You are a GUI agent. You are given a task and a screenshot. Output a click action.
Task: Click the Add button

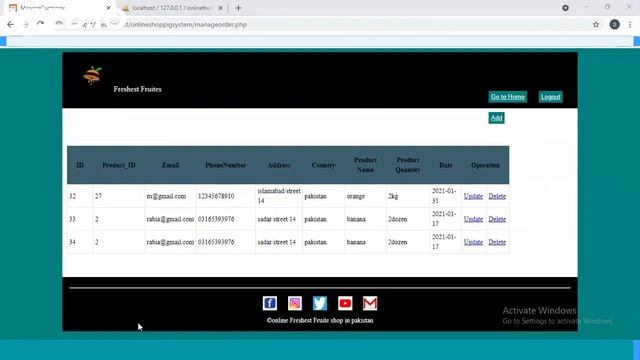tap(496, 118)
